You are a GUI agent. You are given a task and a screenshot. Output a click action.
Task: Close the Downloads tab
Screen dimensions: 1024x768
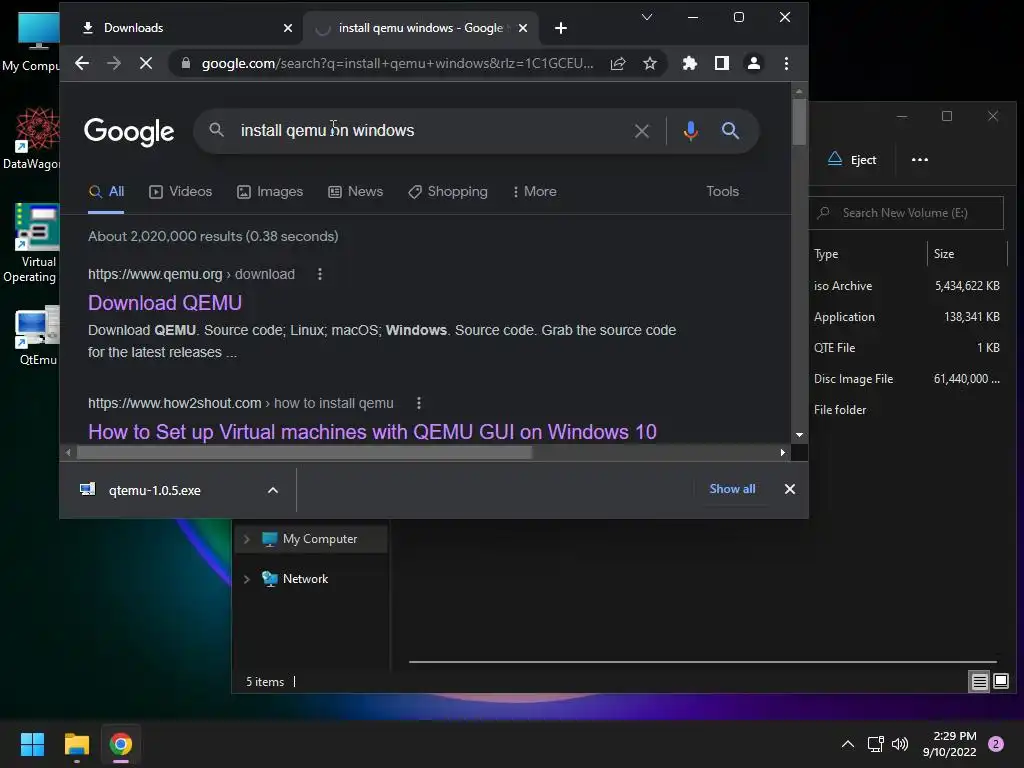(288, 28)
